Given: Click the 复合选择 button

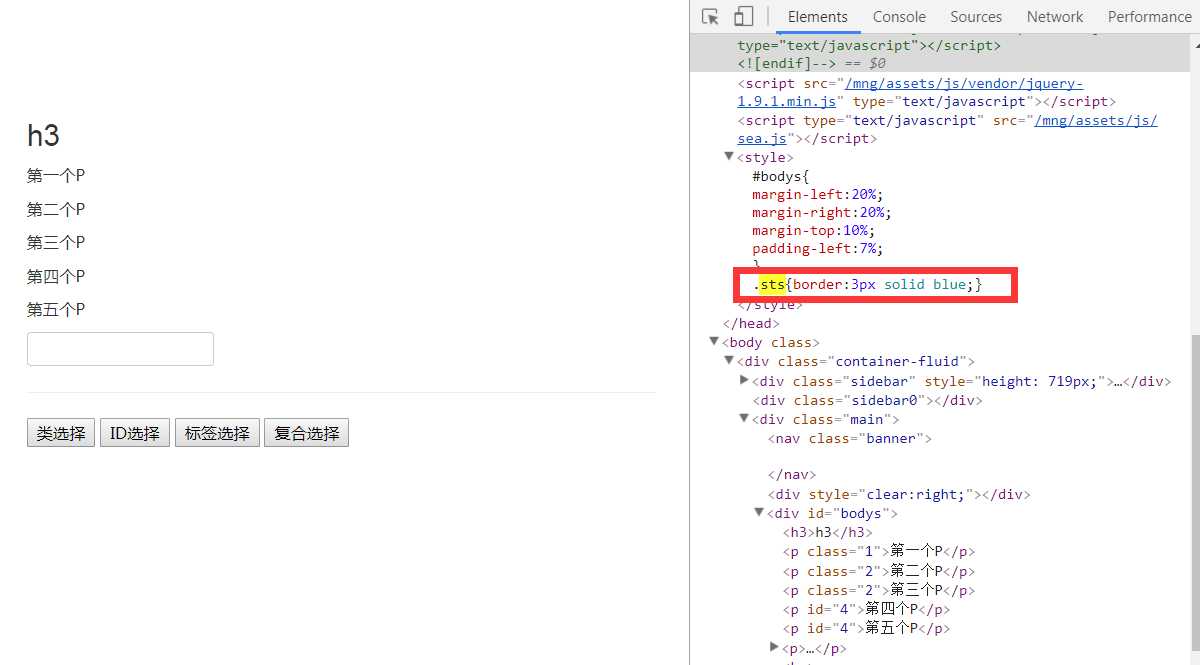Looking at the screenshot, I should coord(306,433).
